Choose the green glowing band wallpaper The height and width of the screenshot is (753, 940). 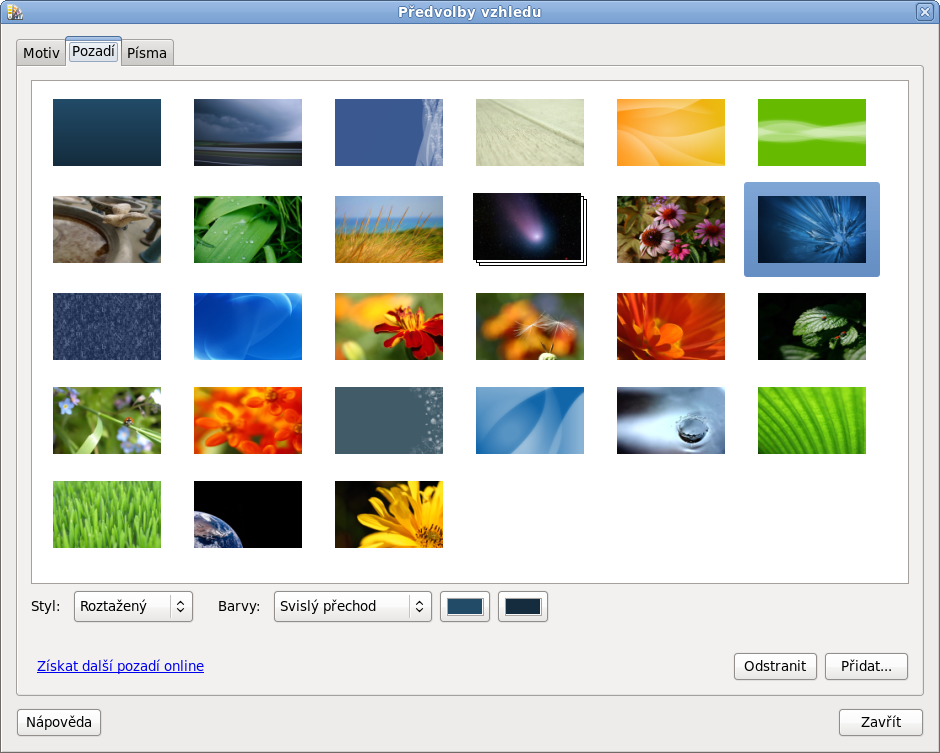[812, 132]
